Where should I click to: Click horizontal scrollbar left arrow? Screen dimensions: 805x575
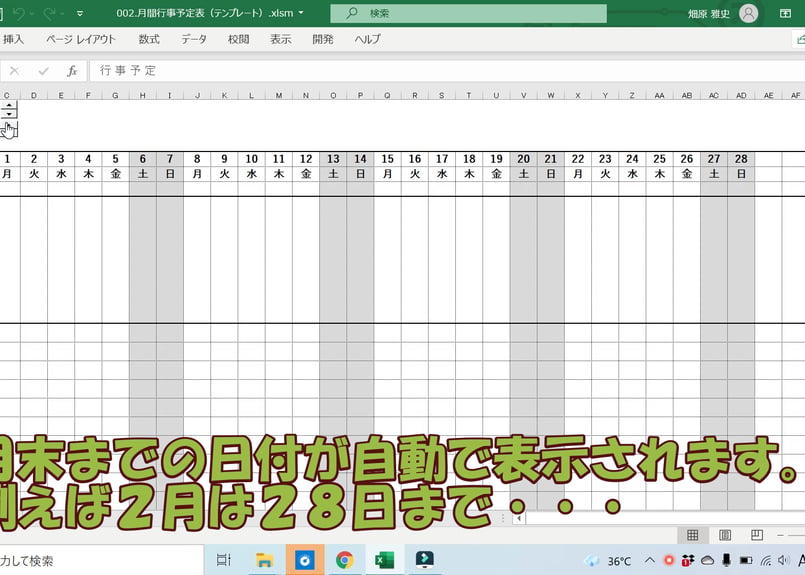(x=519, y=519)
